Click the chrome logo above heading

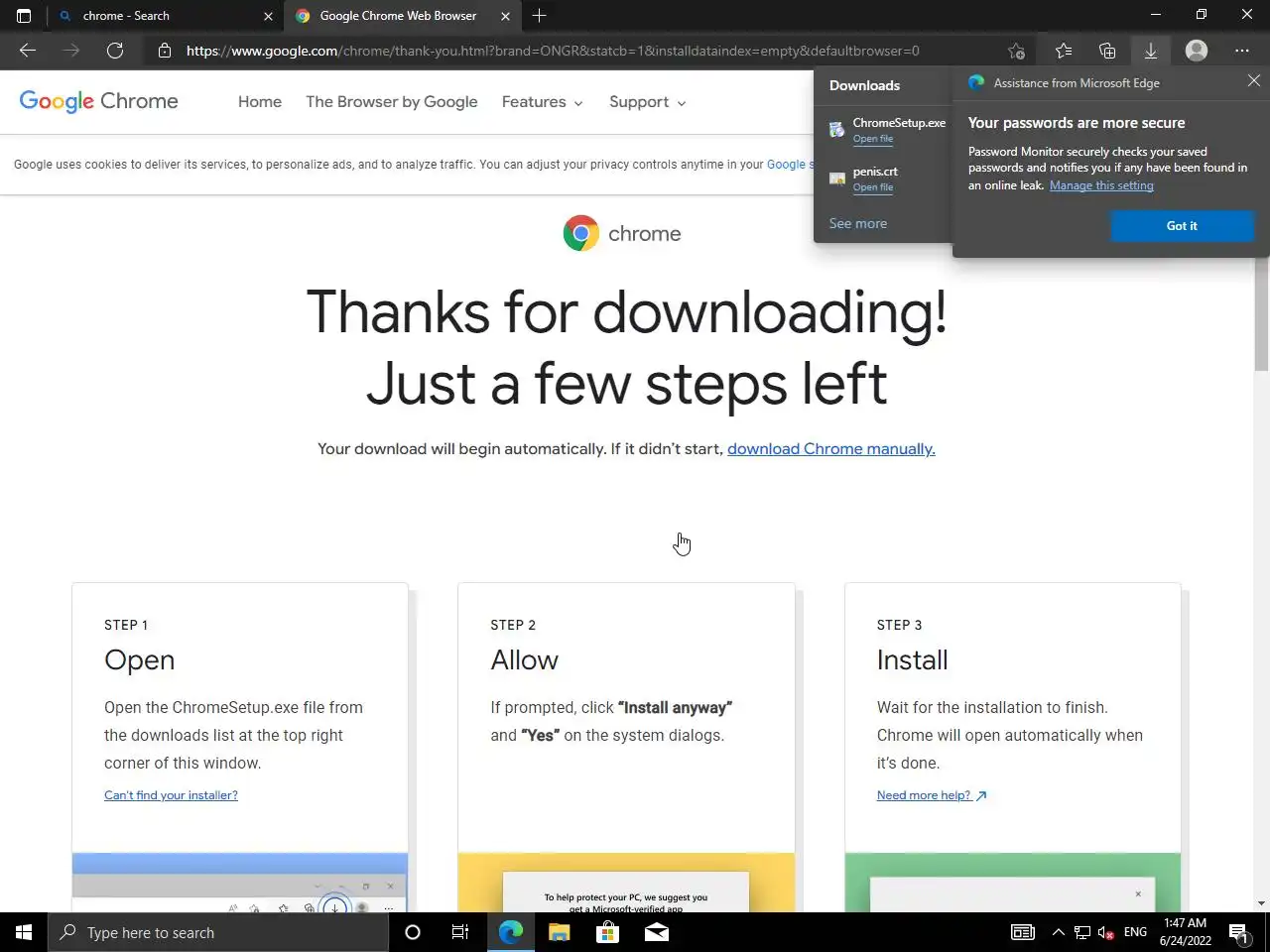coord(622,234)
